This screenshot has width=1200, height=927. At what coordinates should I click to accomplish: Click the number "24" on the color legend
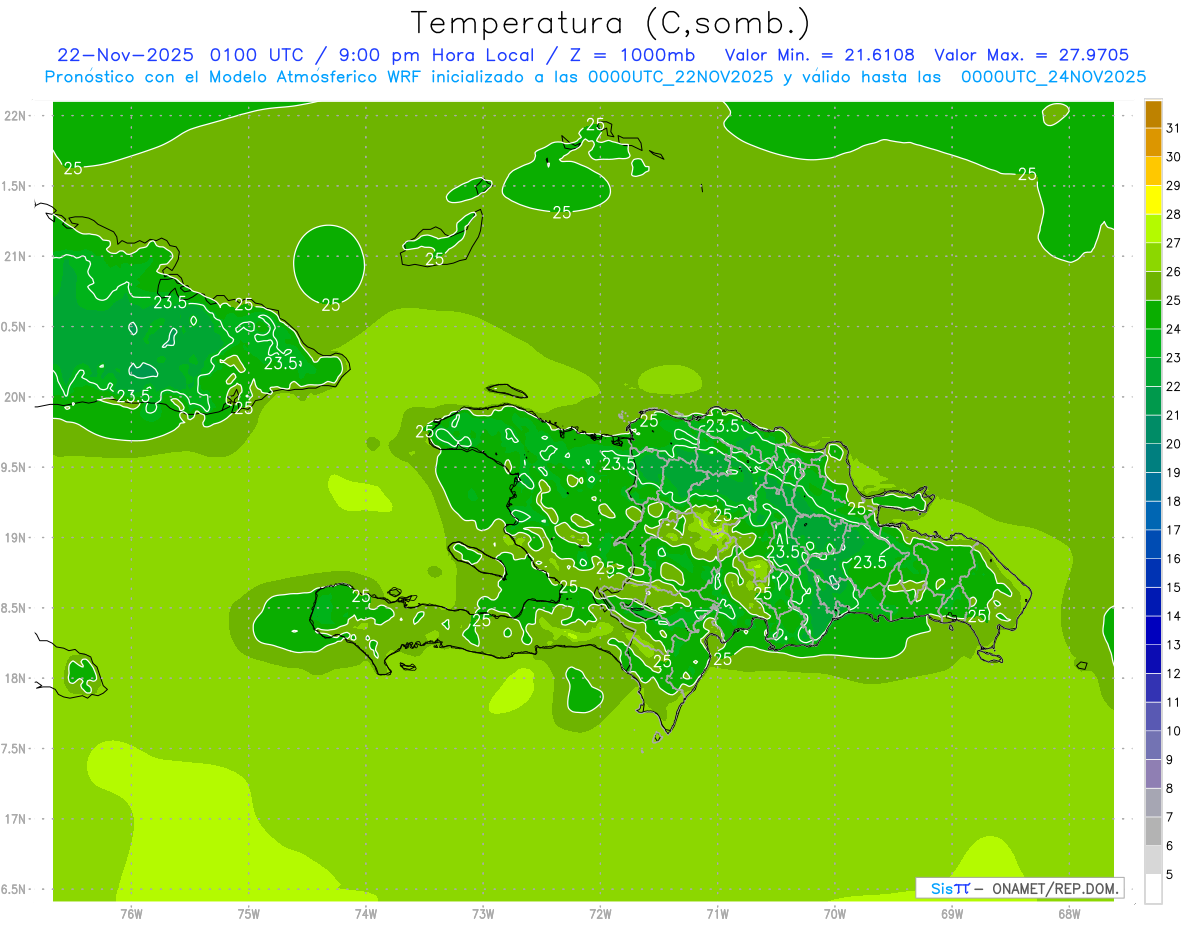pyautogui.click(x=1174, y=328)
